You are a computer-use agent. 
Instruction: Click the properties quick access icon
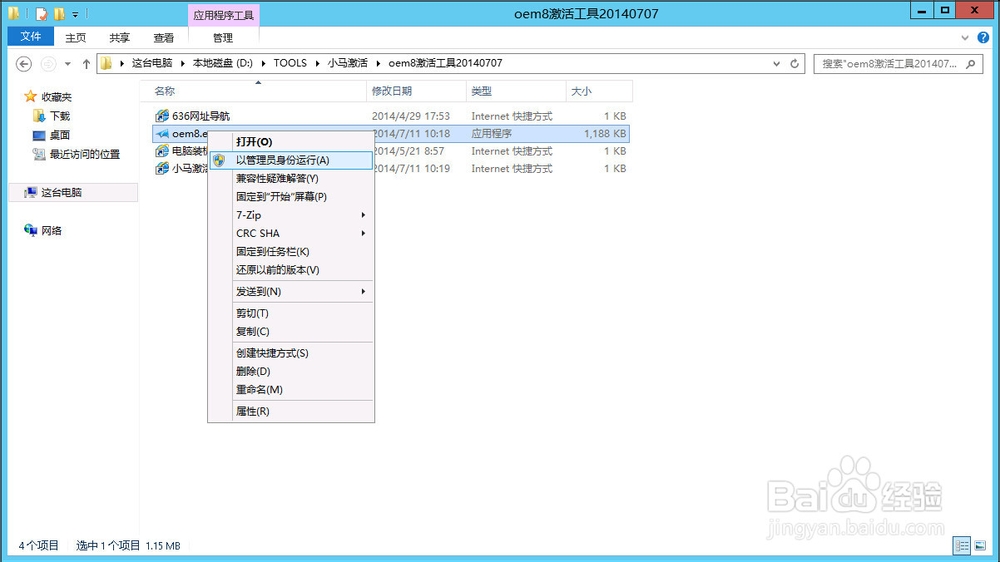coord(41,13)
